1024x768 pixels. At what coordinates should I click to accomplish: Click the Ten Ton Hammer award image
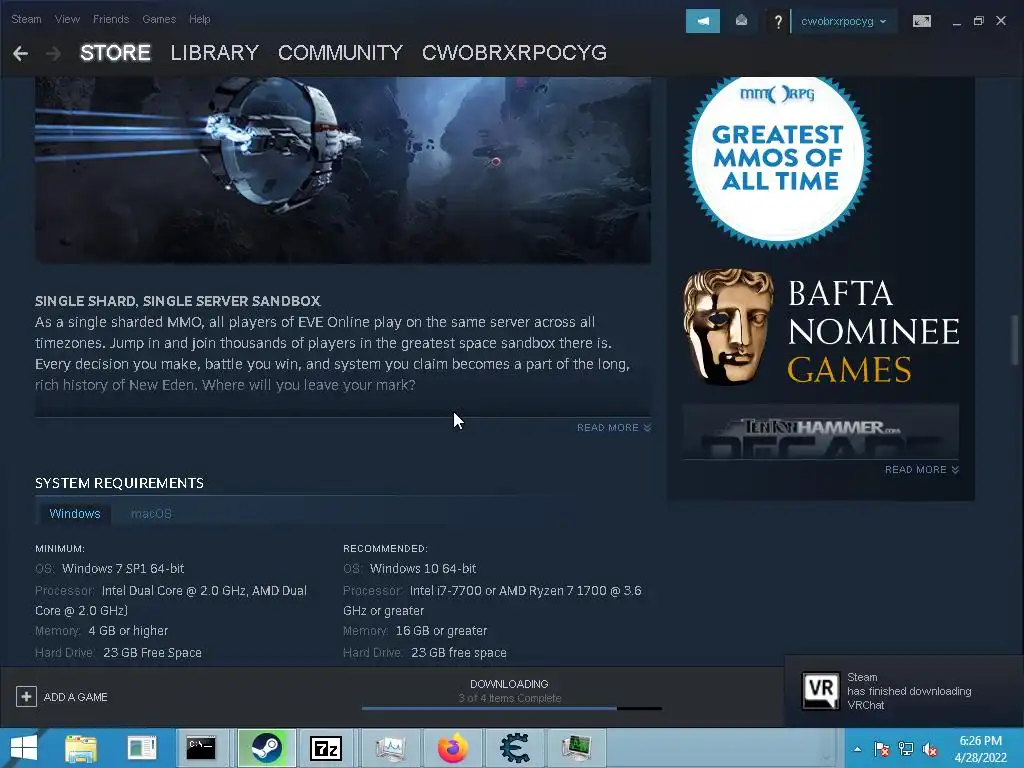pyautogui.click(x=821, y=432)
